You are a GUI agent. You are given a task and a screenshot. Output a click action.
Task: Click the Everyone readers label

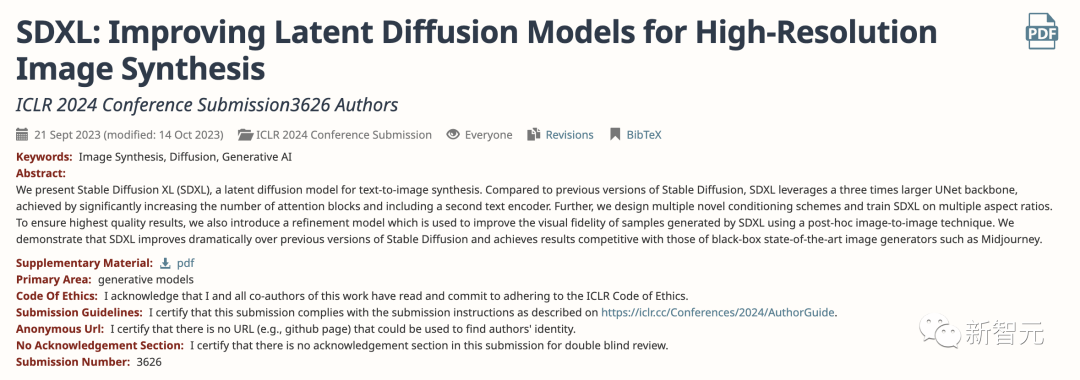point(488,135)
